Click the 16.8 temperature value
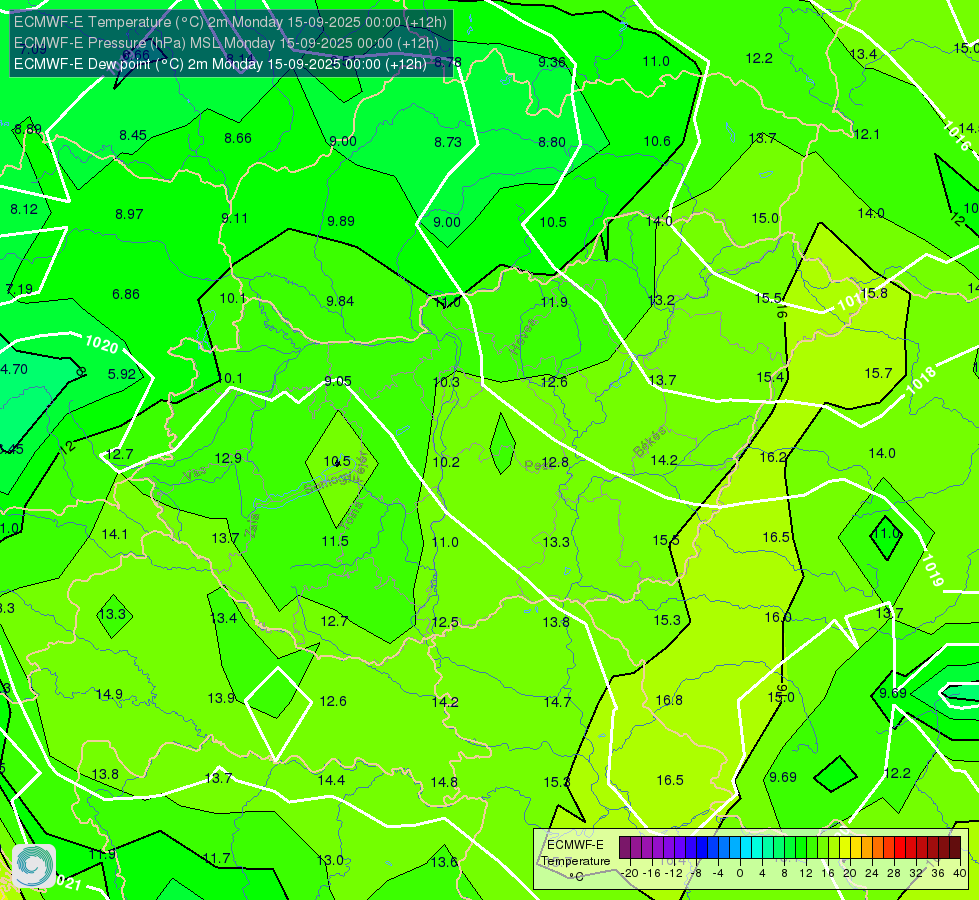The image size is (979, 900). coord(669,700)
